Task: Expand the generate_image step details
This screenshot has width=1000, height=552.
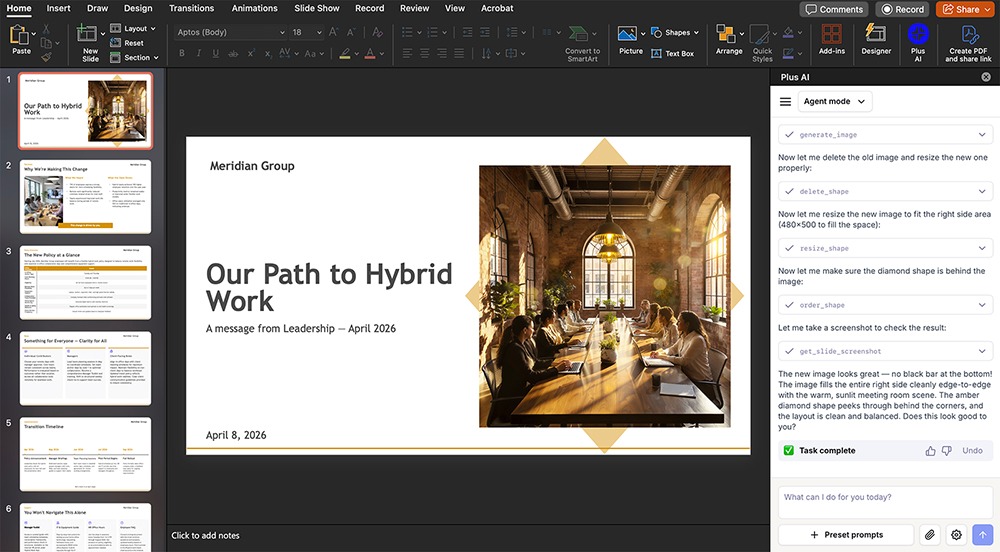Action: [x=982, y=135]
